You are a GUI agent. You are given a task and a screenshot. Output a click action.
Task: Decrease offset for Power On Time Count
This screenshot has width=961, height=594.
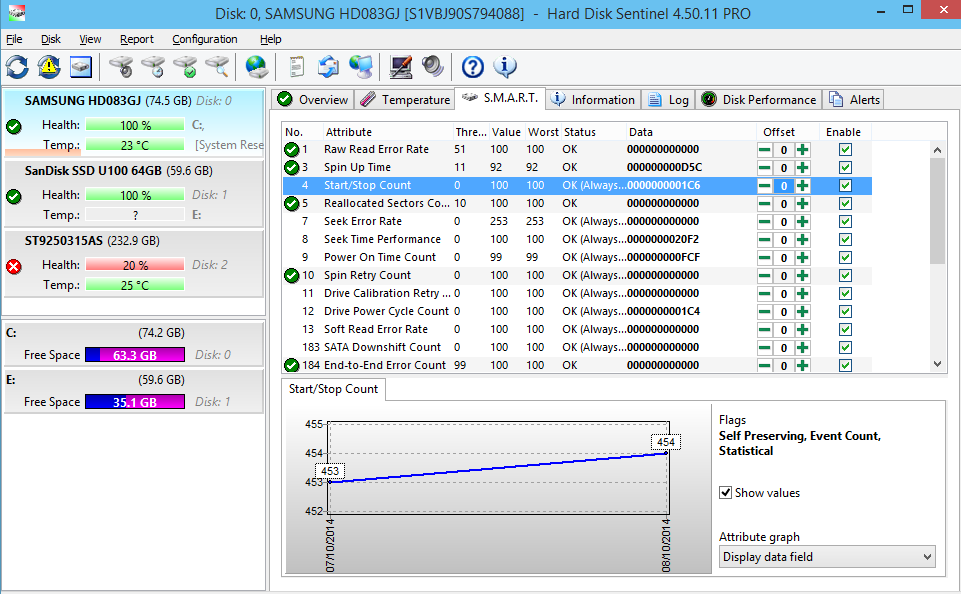[764, 258]
